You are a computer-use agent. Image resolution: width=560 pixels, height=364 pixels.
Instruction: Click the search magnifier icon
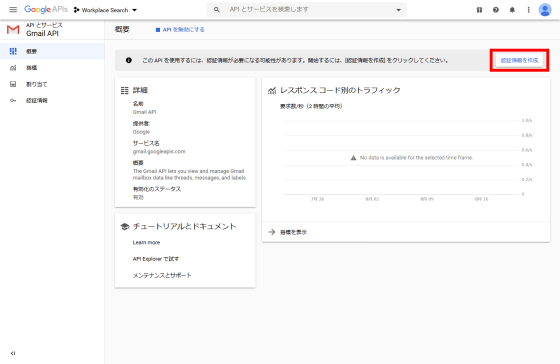216,10
